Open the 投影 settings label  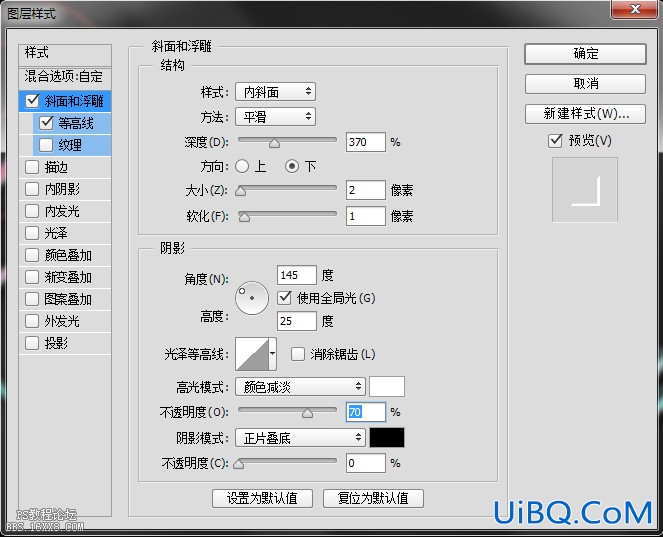click(56, 343)
